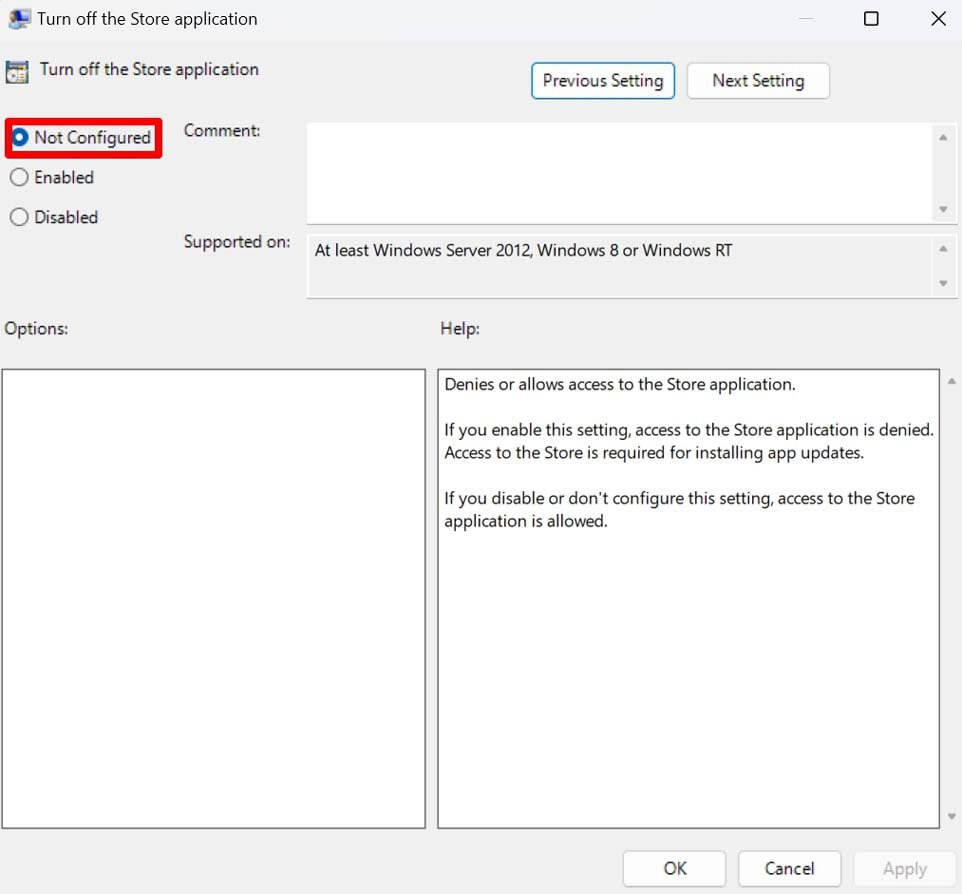This screenshot has height=894, width=962.
Task: Click the Help pane scroll up arrow
Action: pyautogui.click(x=952, y=382)
